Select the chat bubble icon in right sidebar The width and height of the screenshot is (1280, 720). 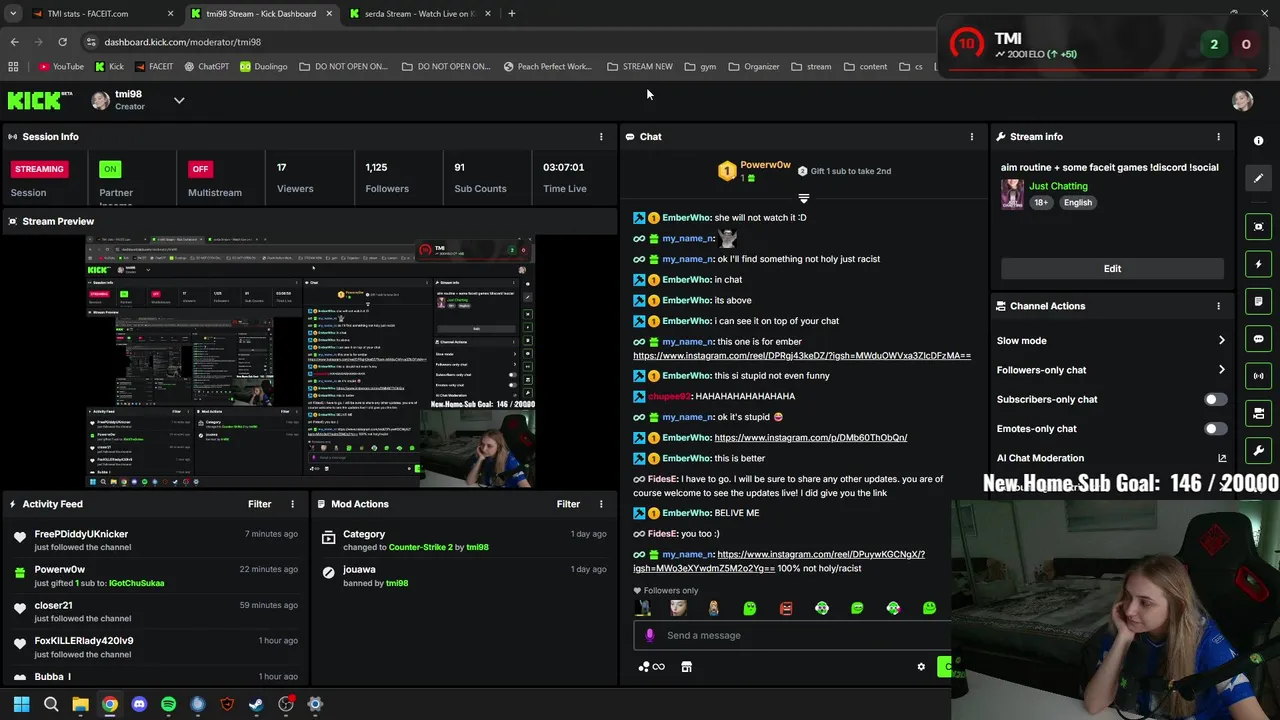click(x=1258, y=339)
